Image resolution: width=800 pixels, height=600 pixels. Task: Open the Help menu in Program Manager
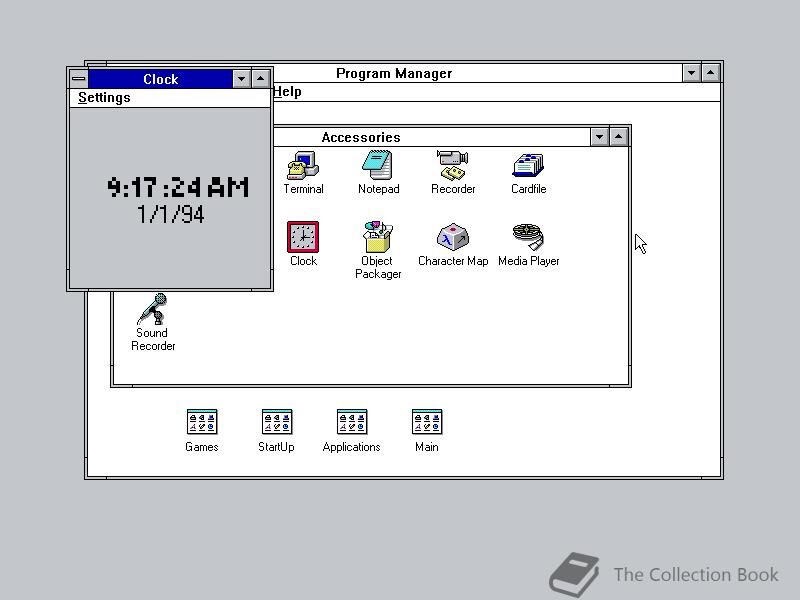[287, 92]
